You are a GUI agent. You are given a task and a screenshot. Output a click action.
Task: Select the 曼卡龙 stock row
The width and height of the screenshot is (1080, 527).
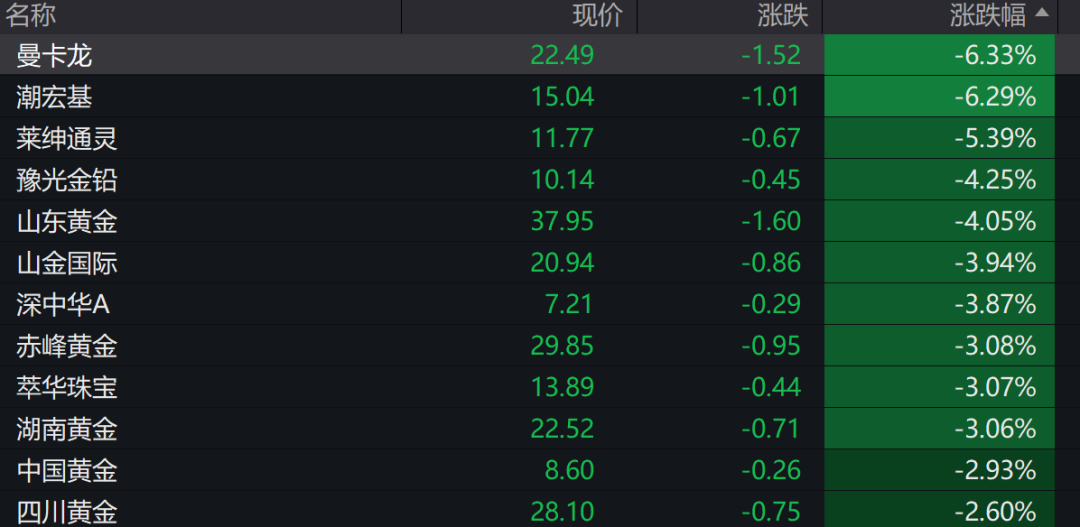point(54,55)
